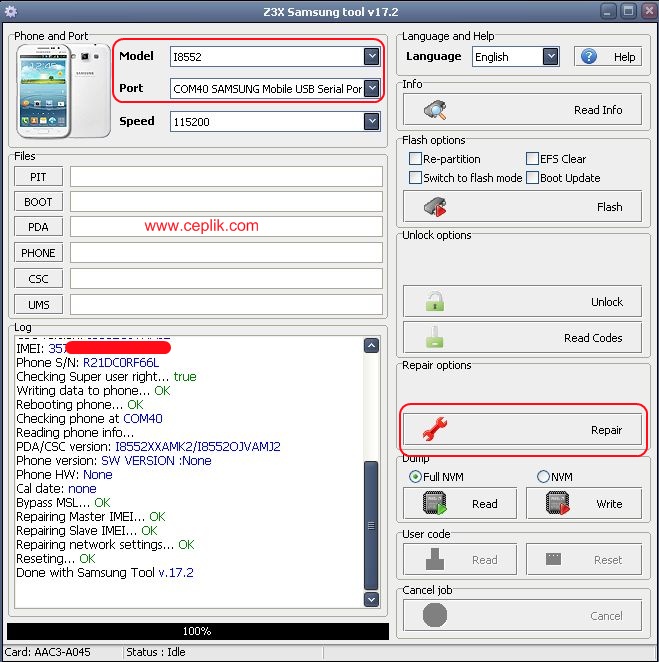
Task: Click the CSC file button
Action: (38, 279)
